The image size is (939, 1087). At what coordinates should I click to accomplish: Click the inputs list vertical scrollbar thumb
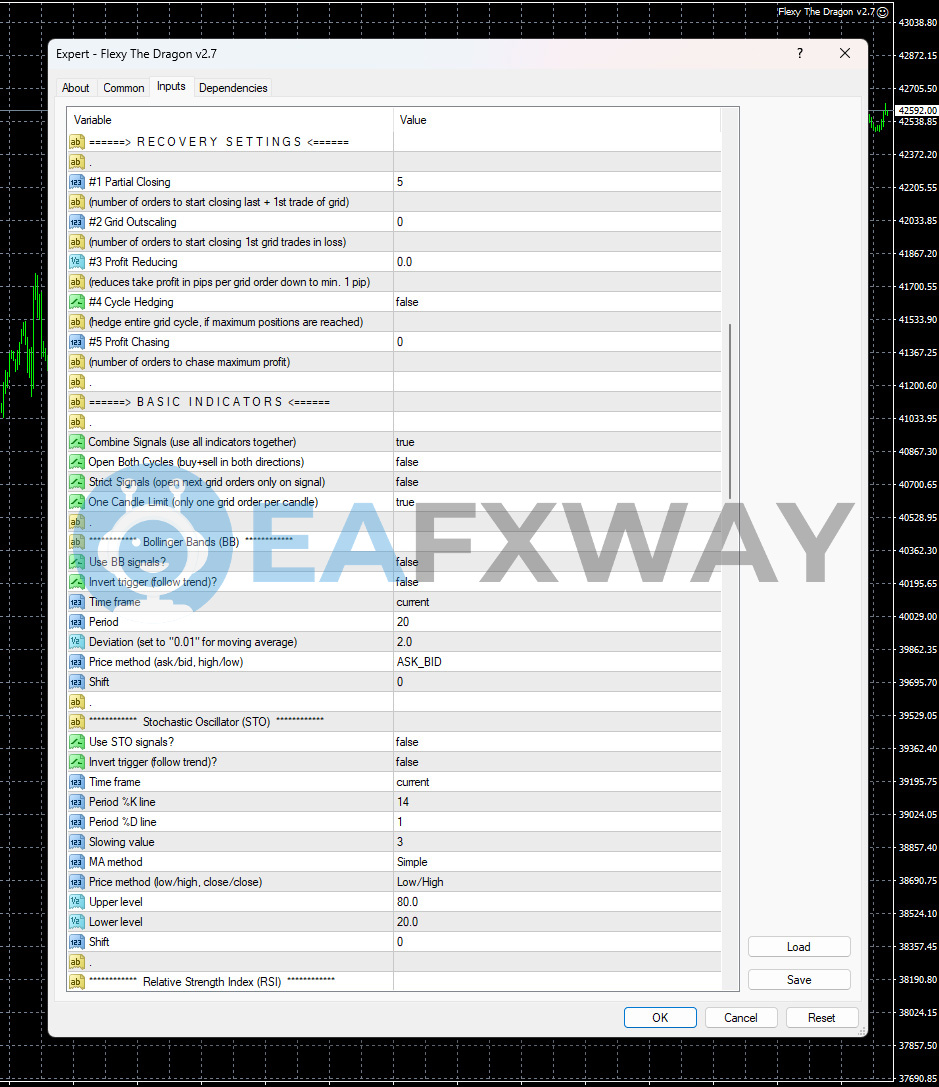tap(730, 410)
